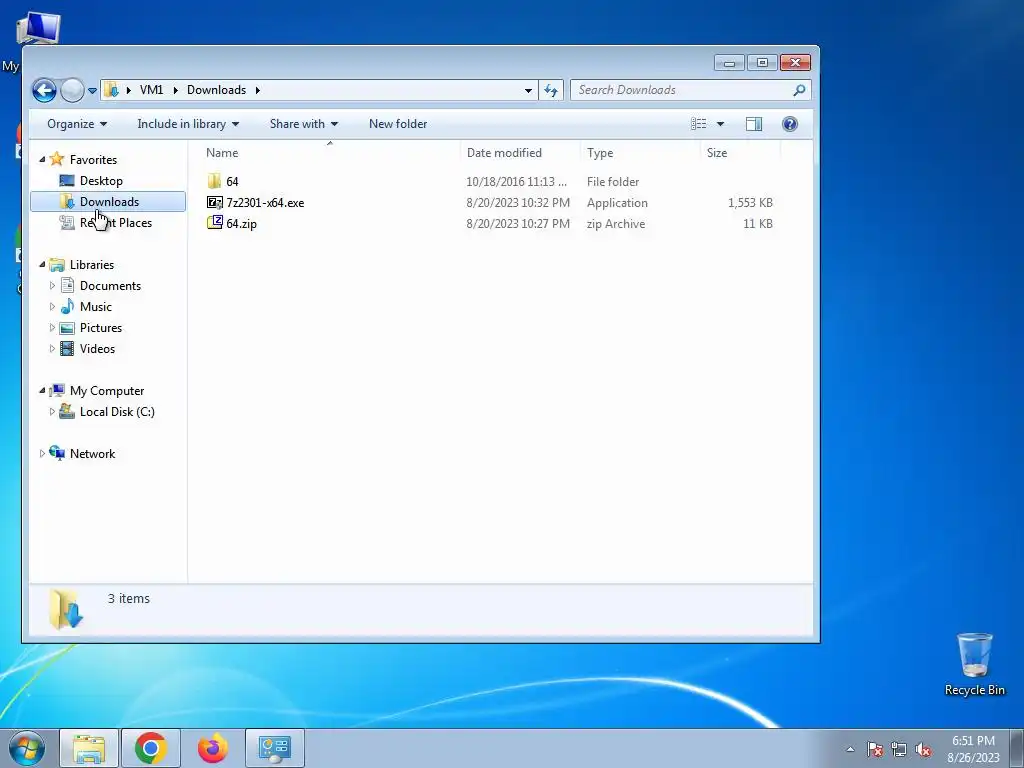Select the 64 folder icon
The image size is (1024, 768).
(x=214, y=181)
